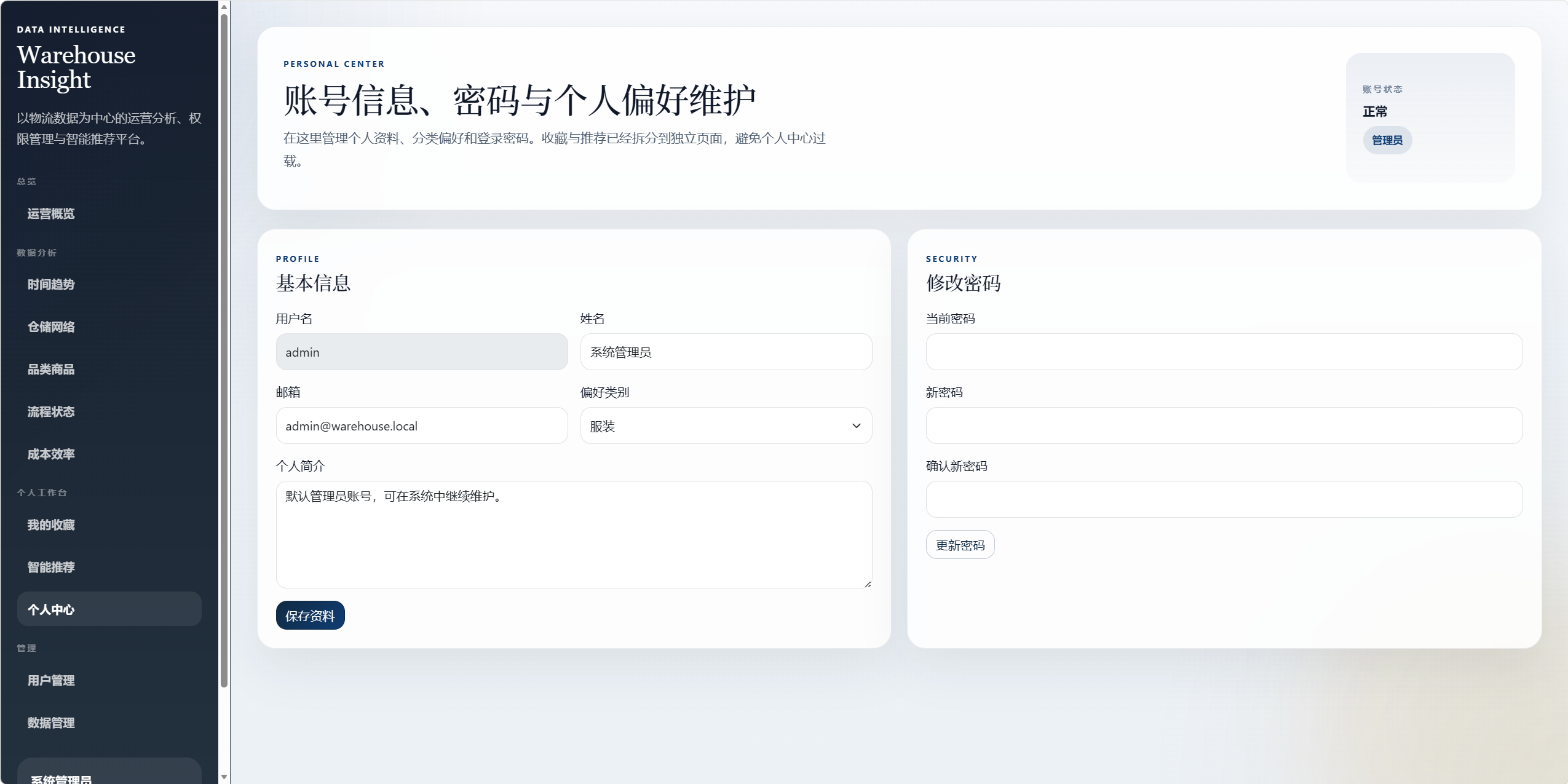Click the sidebar vertical scrollbar thumb
The height and width of the screenshot is (784, 1568).
pyautogui.click(x=224, y=350)
